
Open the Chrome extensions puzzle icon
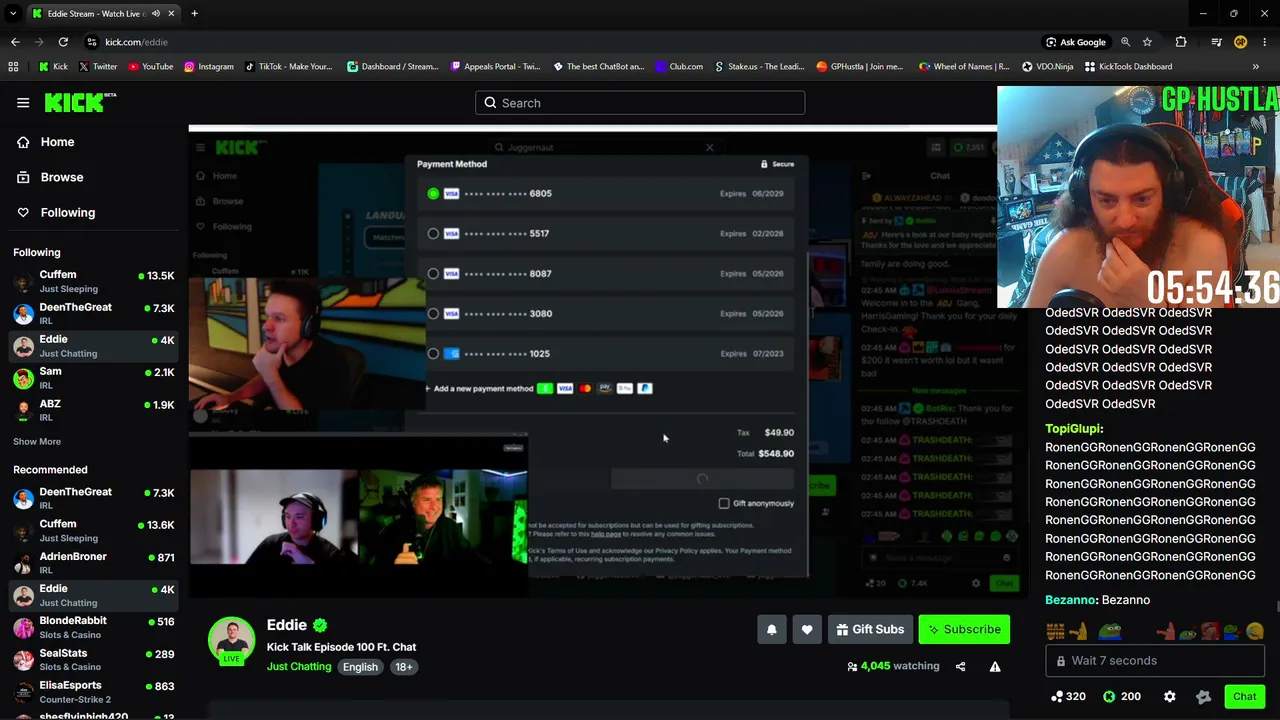pos(1181,42)
